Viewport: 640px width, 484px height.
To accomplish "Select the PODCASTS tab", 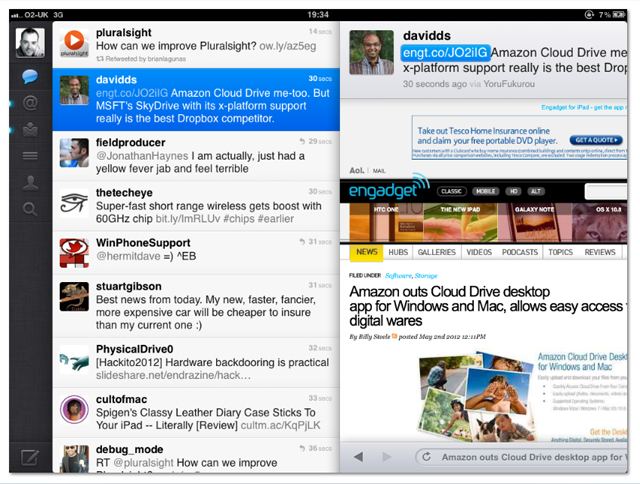I will [520, 252].
